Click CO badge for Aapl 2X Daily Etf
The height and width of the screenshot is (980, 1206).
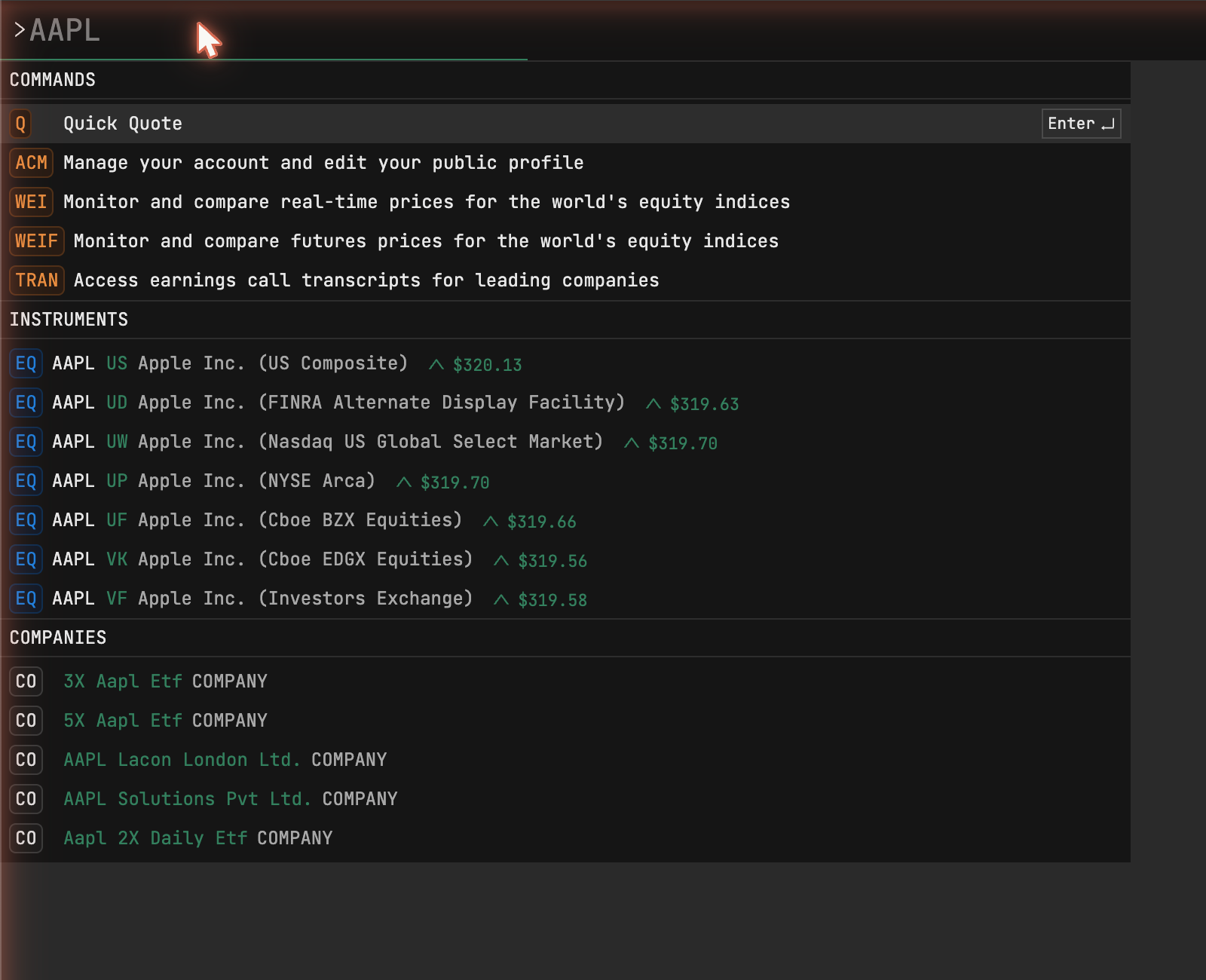point(26,838)
